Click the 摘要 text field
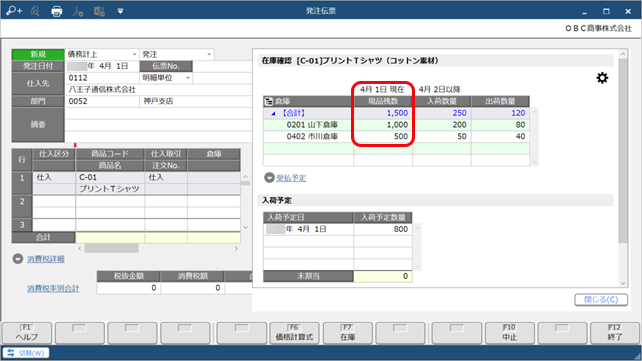 pos(158,125)
